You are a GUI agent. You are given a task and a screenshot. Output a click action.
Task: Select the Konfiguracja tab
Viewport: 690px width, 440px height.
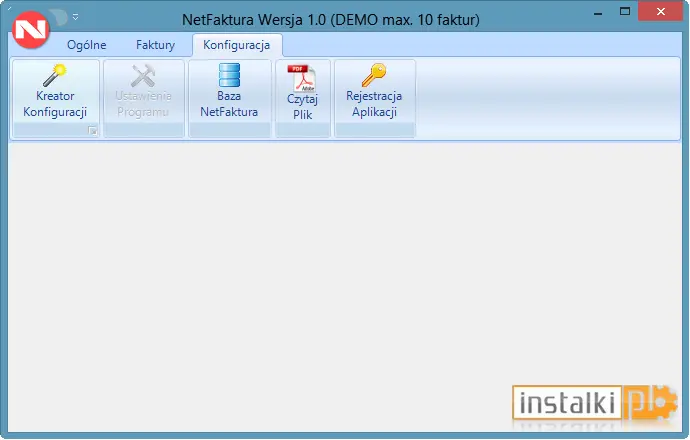point(237,45)
